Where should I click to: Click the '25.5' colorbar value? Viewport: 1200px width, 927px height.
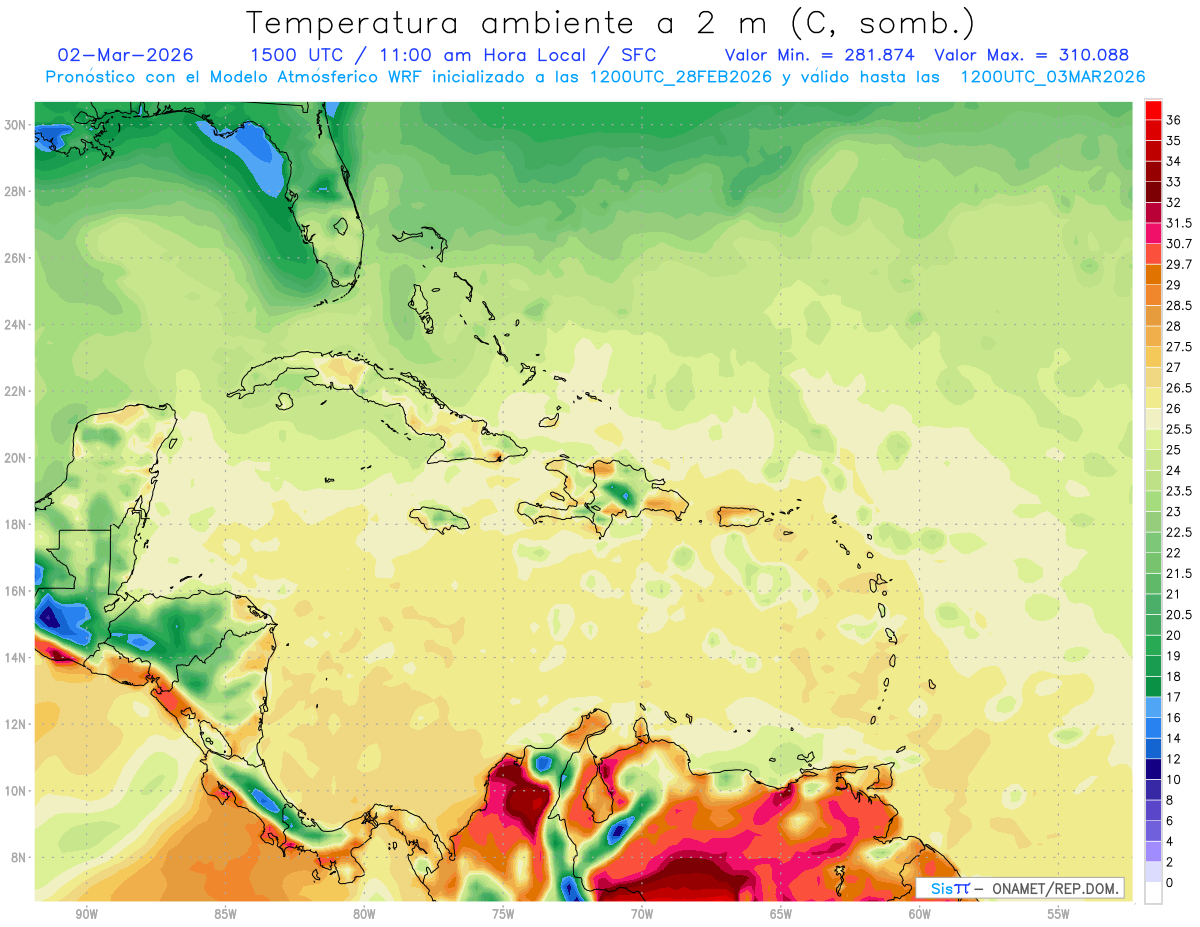(1179, 429)
